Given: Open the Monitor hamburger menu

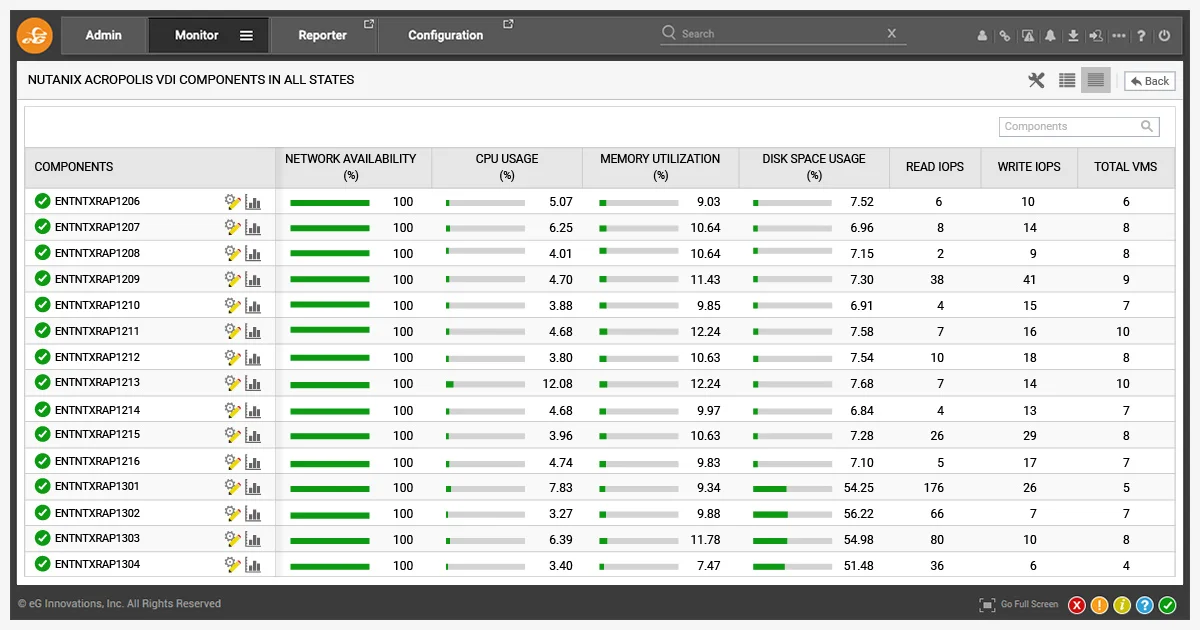Looking at the screenshot, I should [x=246, y=36].
